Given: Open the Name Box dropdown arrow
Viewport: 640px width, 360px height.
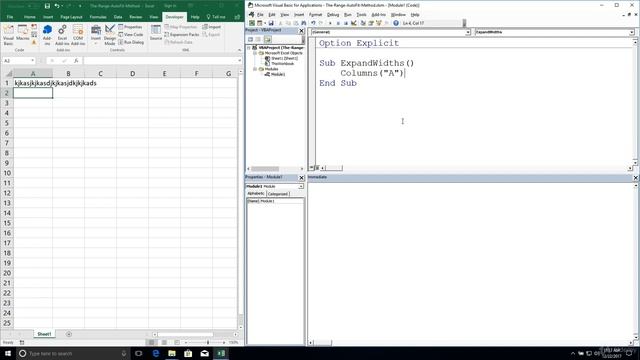Looking at the screenshot, I should click(33, 61).
